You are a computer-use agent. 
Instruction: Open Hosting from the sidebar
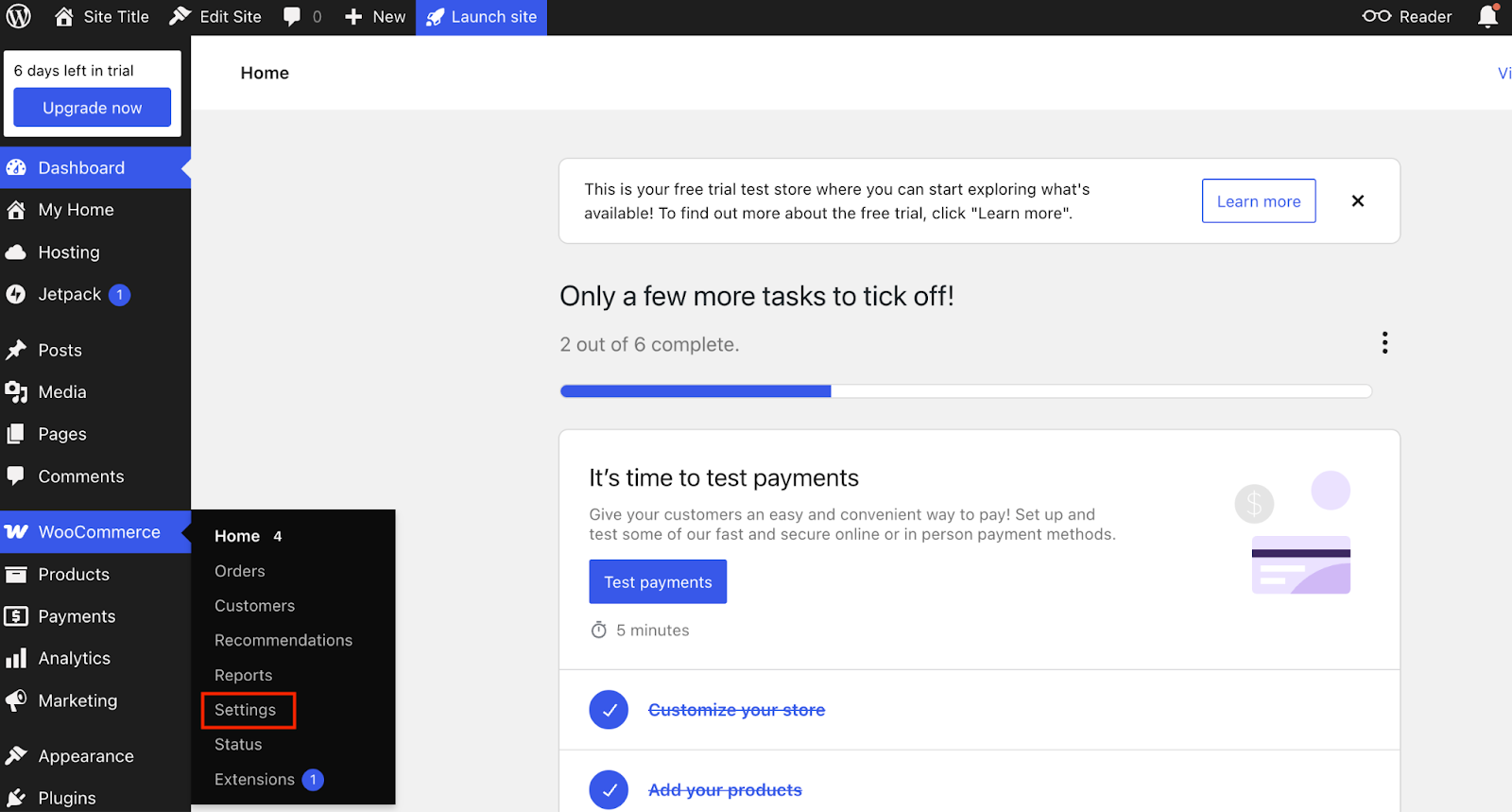pyautogui.click(x=68, y=252)
